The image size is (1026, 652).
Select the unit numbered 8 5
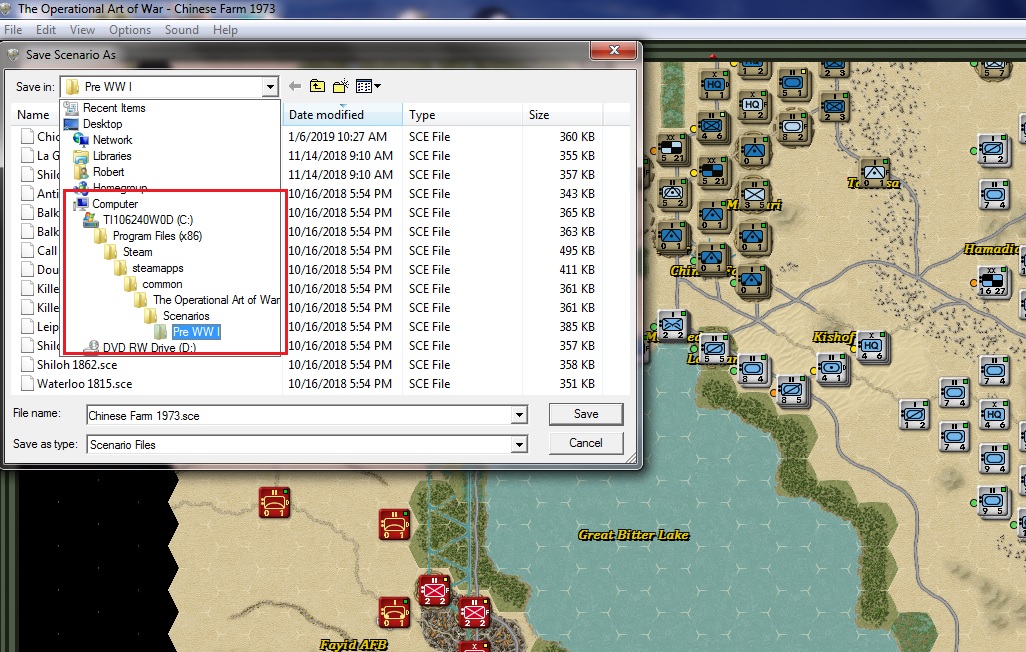point(791,390)
